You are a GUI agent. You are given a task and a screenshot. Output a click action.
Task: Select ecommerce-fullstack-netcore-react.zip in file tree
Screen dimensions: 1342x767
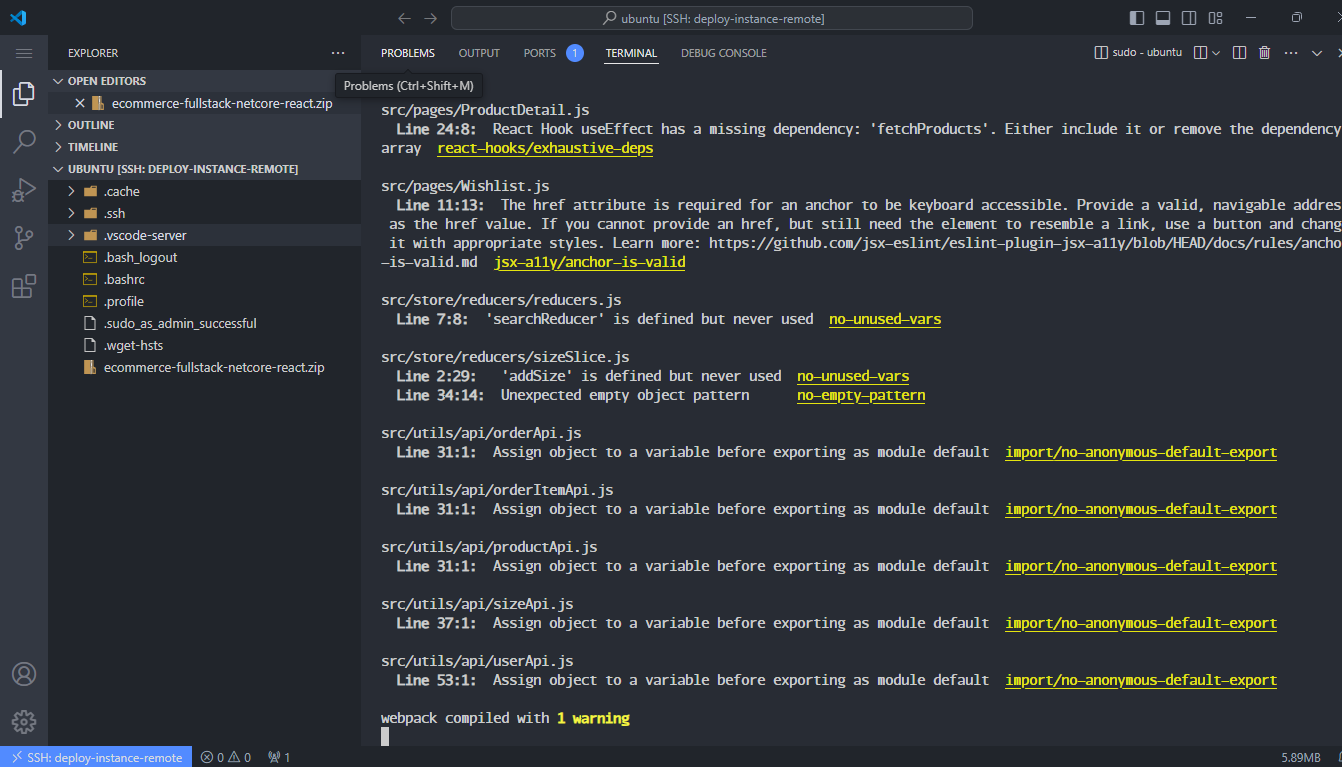pos(204,367)
